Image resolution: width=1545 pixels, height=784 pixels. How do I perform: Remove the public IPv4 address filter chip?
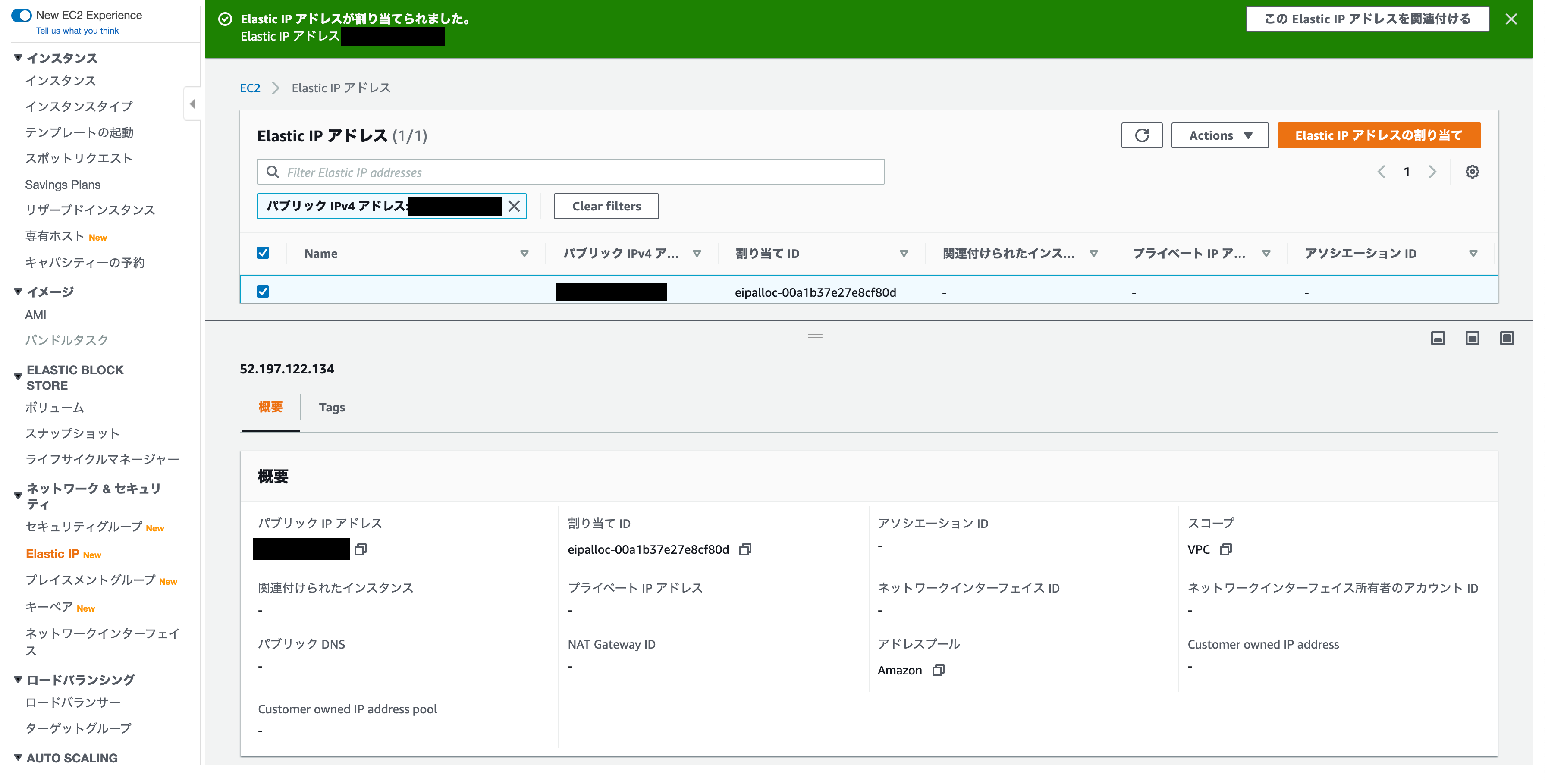(514, 206)
